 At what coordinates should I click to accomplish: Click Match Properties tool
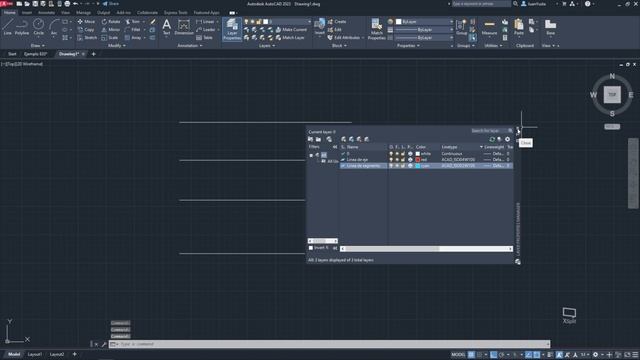(376, 29)
